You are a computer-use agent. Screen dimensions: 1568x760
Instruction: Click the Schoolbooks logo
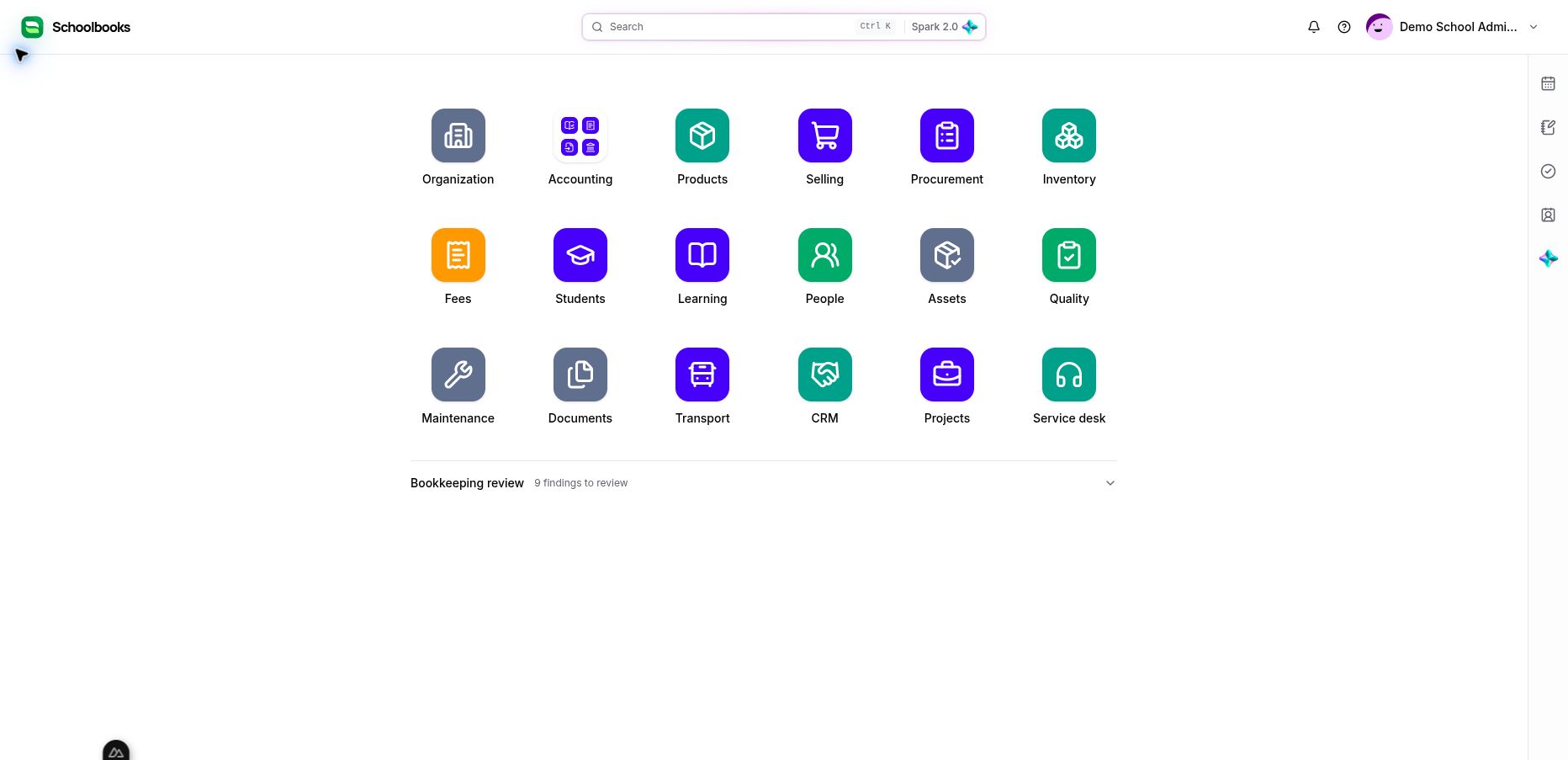coord(32,27)
